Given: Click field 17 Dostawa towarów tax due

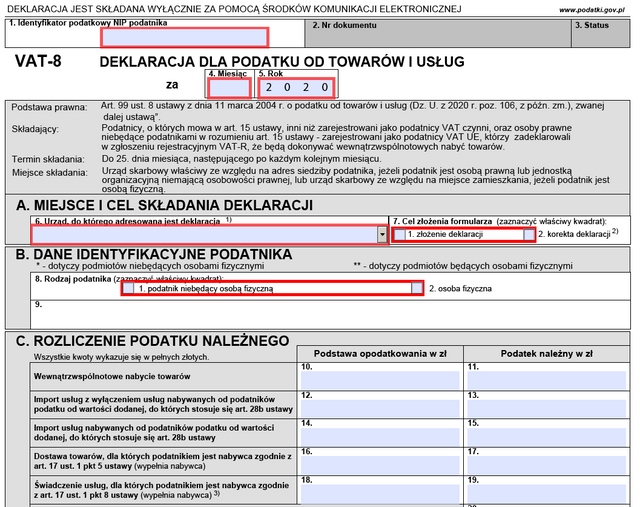Looking at the screenshot, I should [x=547, y=465].
